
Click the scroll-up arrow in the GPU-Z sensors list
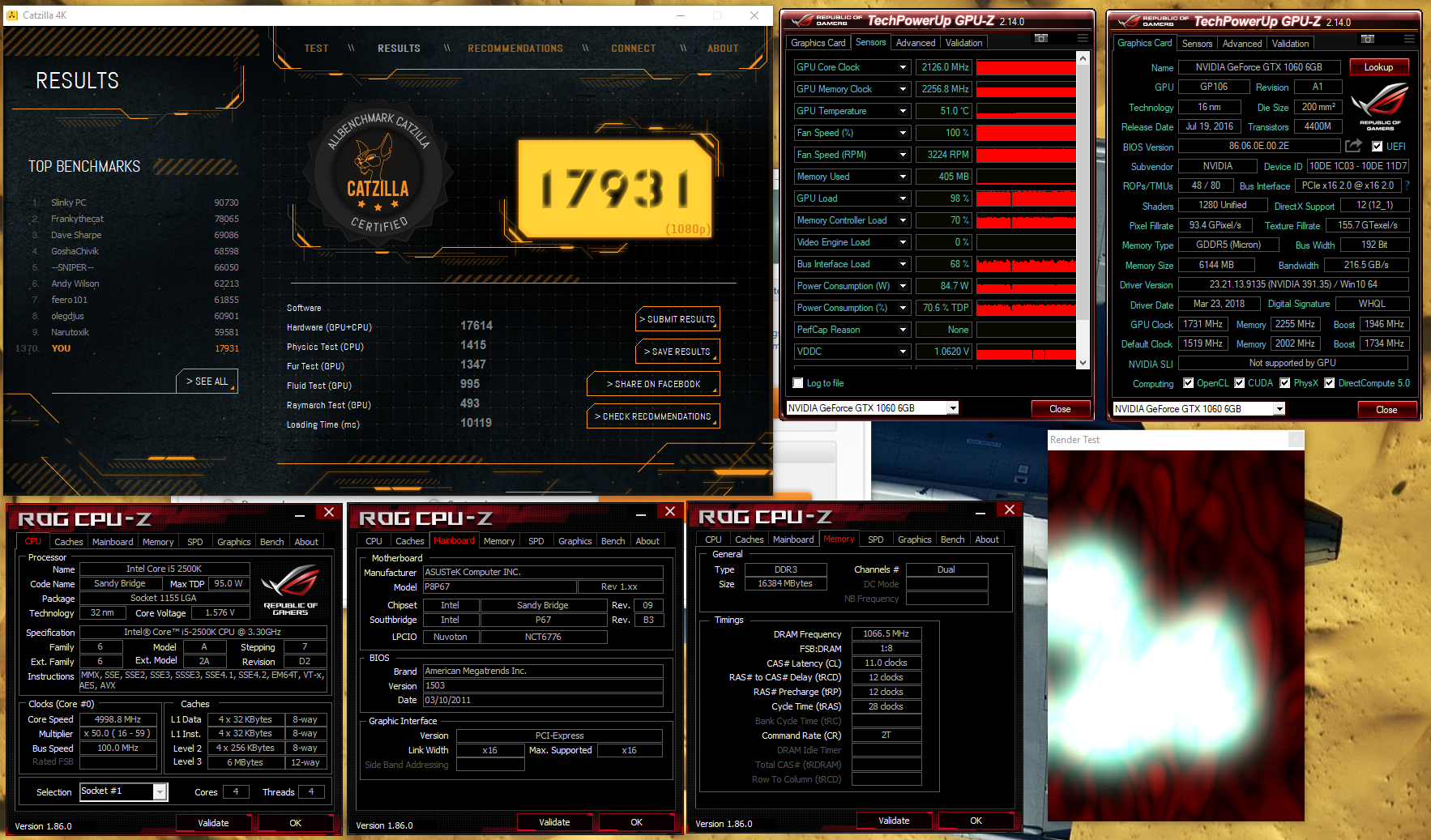pyautogui.click(x=1083, y=58)
